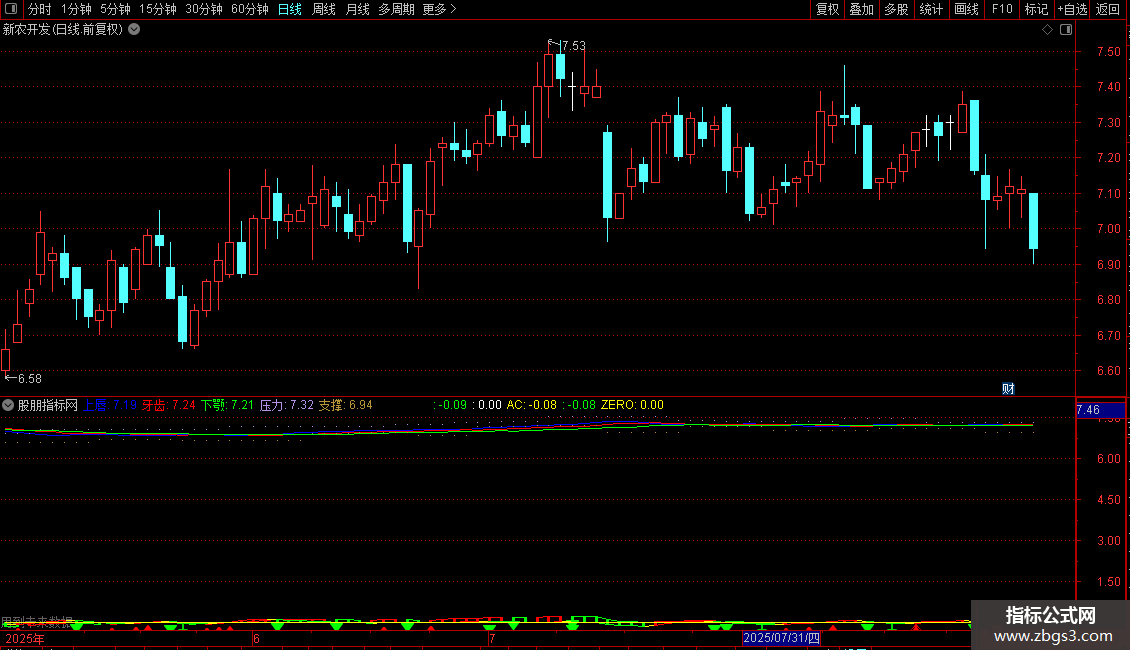This screenshot has width=1130, height=650.
Task: Open the 多周期 multi-period view
Action: point(396,9)
